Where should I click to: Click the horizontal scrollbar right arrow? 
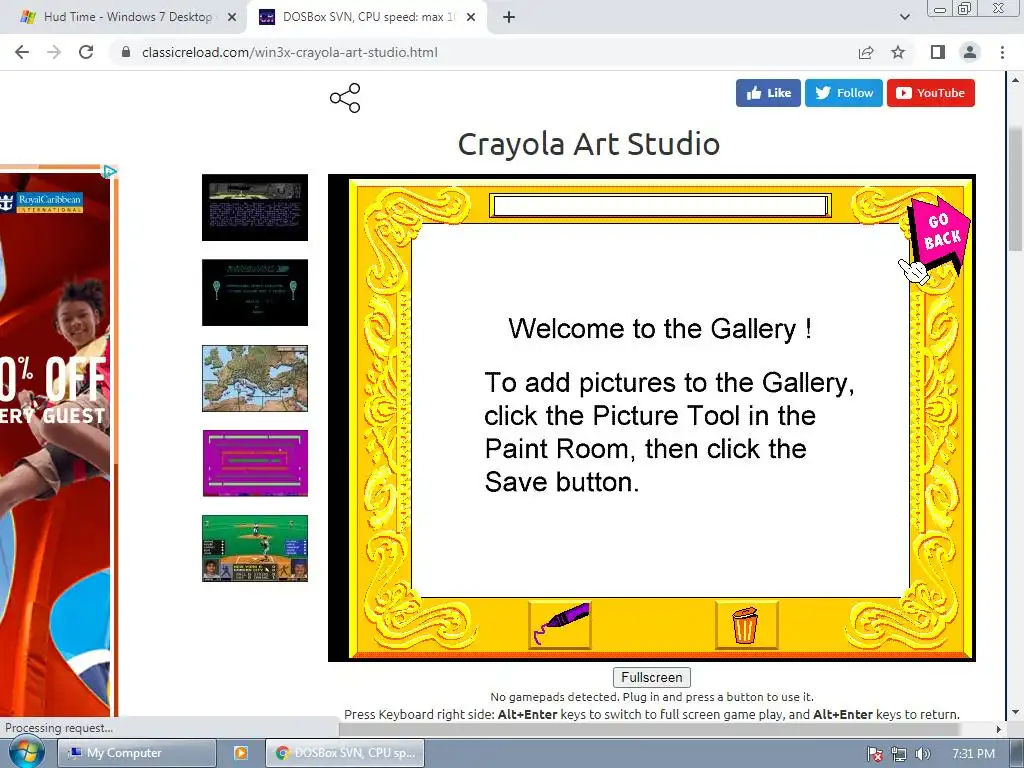tap(999, 729)
